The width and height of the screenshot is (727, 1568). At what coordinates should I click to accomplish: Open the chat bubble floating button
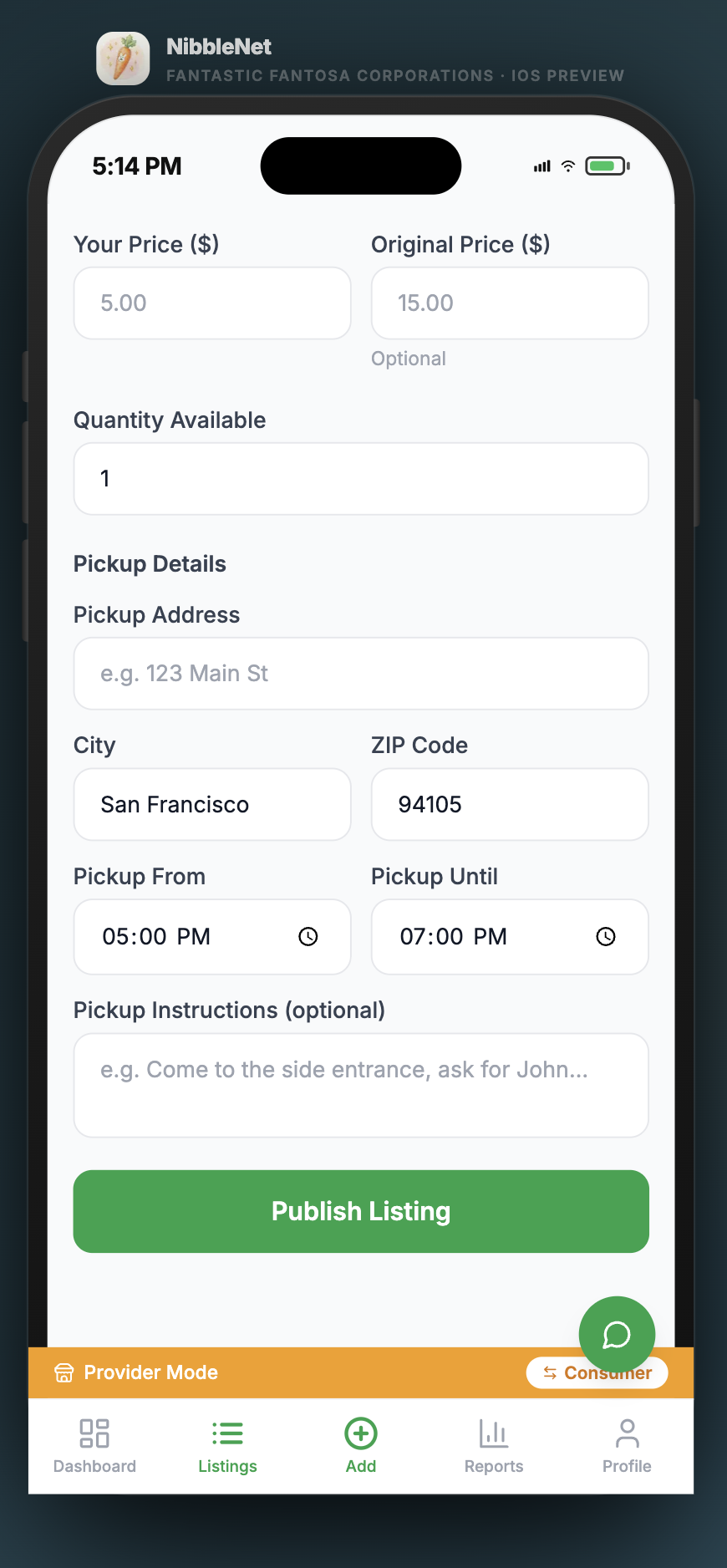click(x=617, y=1334)
